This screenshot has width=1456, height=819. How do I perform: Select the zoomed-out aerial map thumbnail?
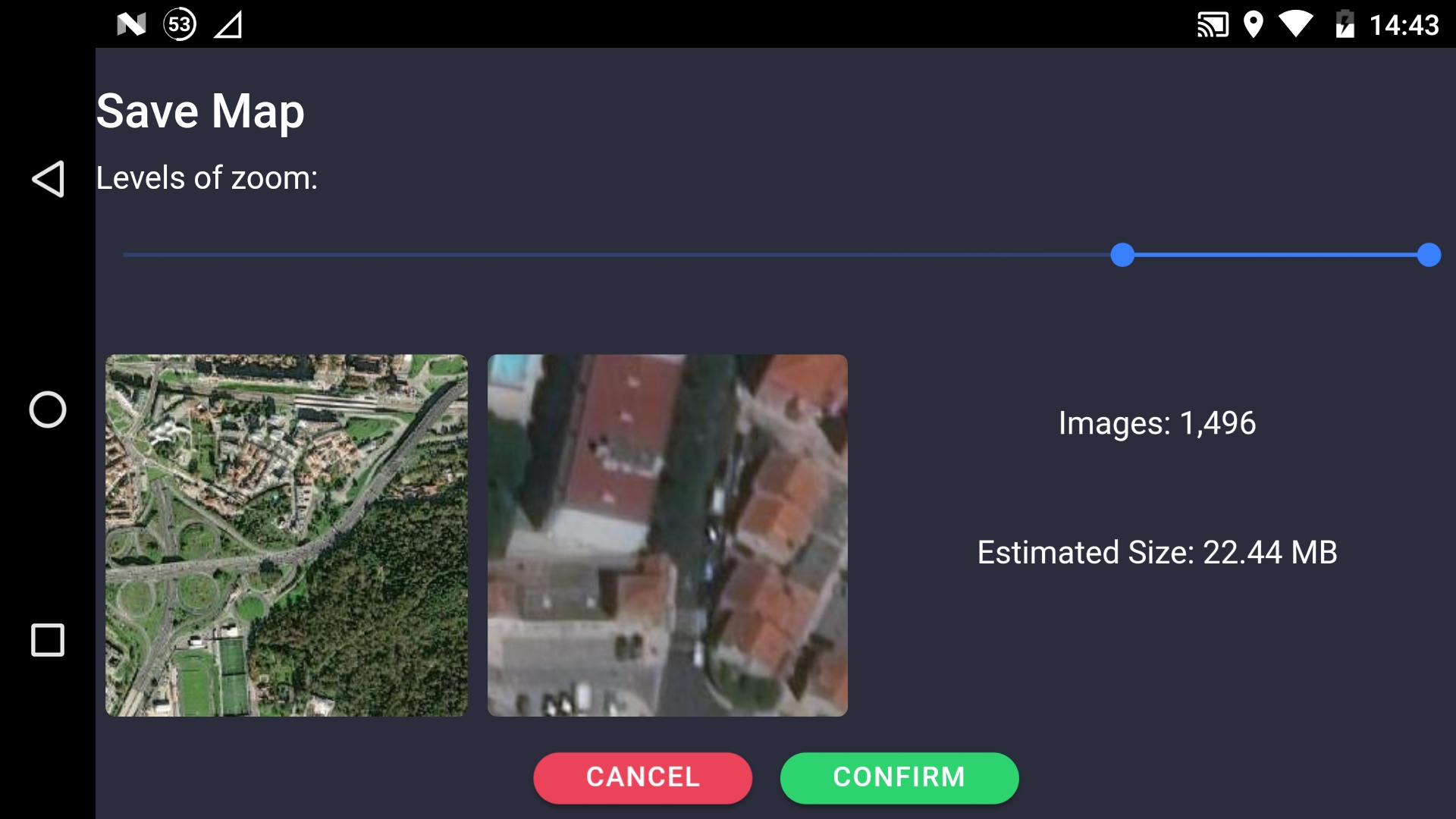(x=287, y=535)
